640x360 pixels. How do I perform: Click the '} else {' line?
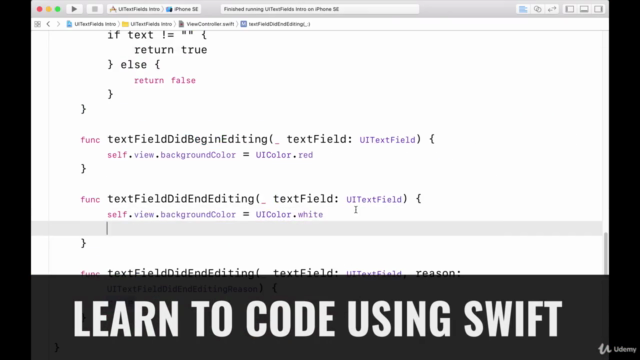pos(134,65)
